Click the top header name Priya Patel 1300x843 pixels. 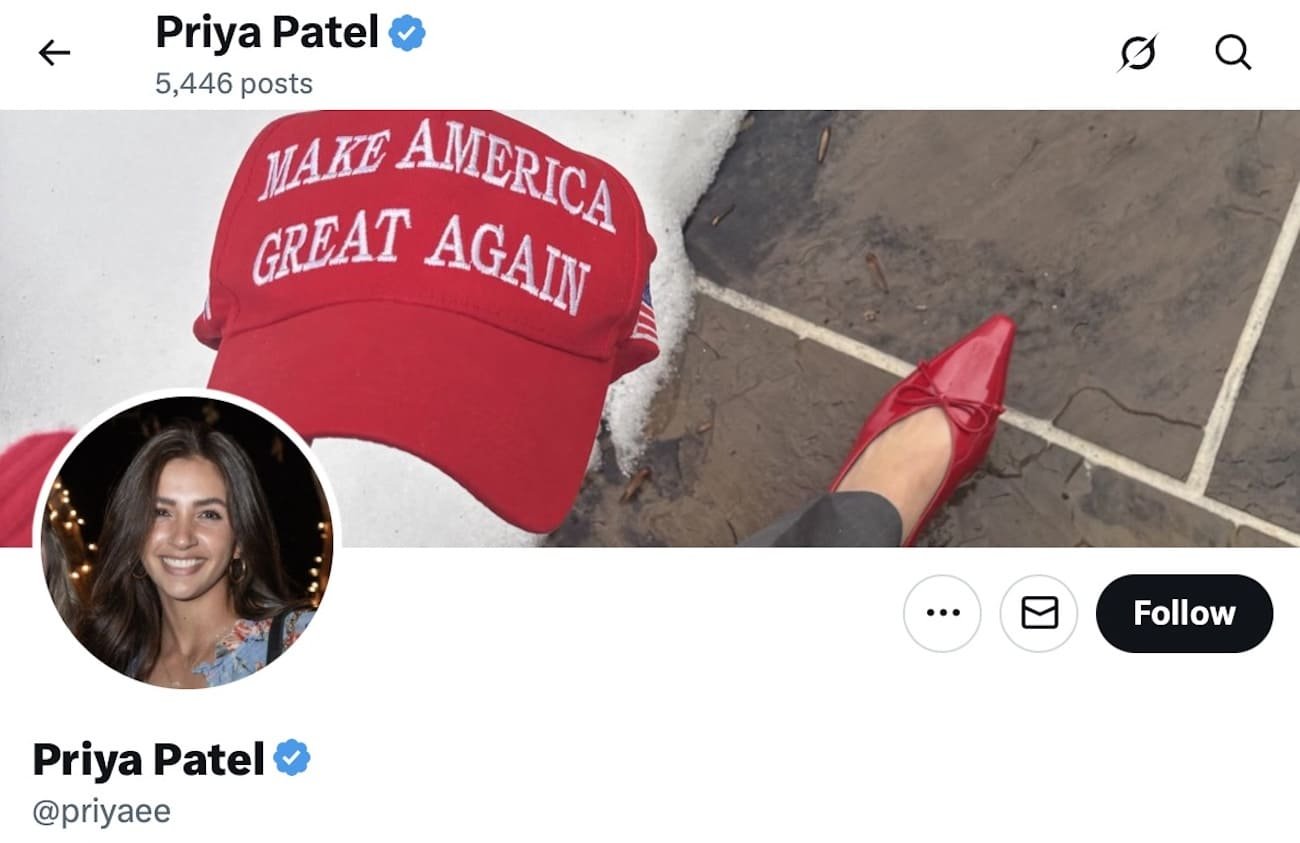tap(267, 33)
